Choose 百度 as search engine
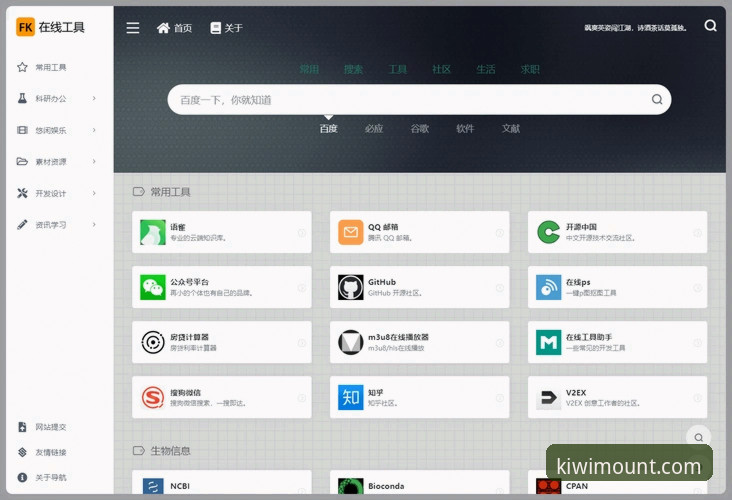 point(328,128)
